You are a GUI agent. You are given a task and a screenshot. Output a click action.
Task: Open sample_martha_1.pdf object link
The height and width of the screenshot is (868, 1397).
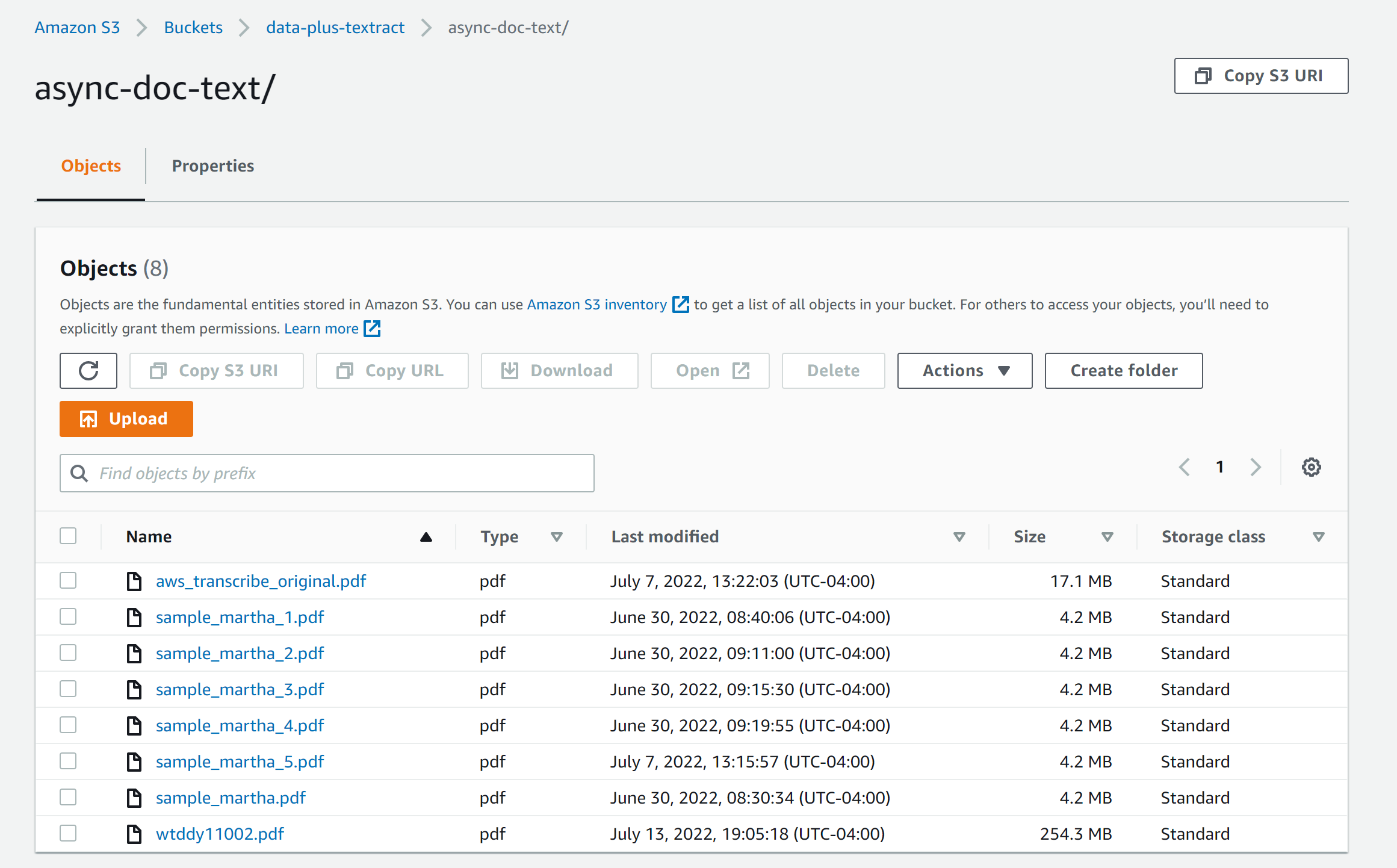pyautogui.click(x=240, y=617)
